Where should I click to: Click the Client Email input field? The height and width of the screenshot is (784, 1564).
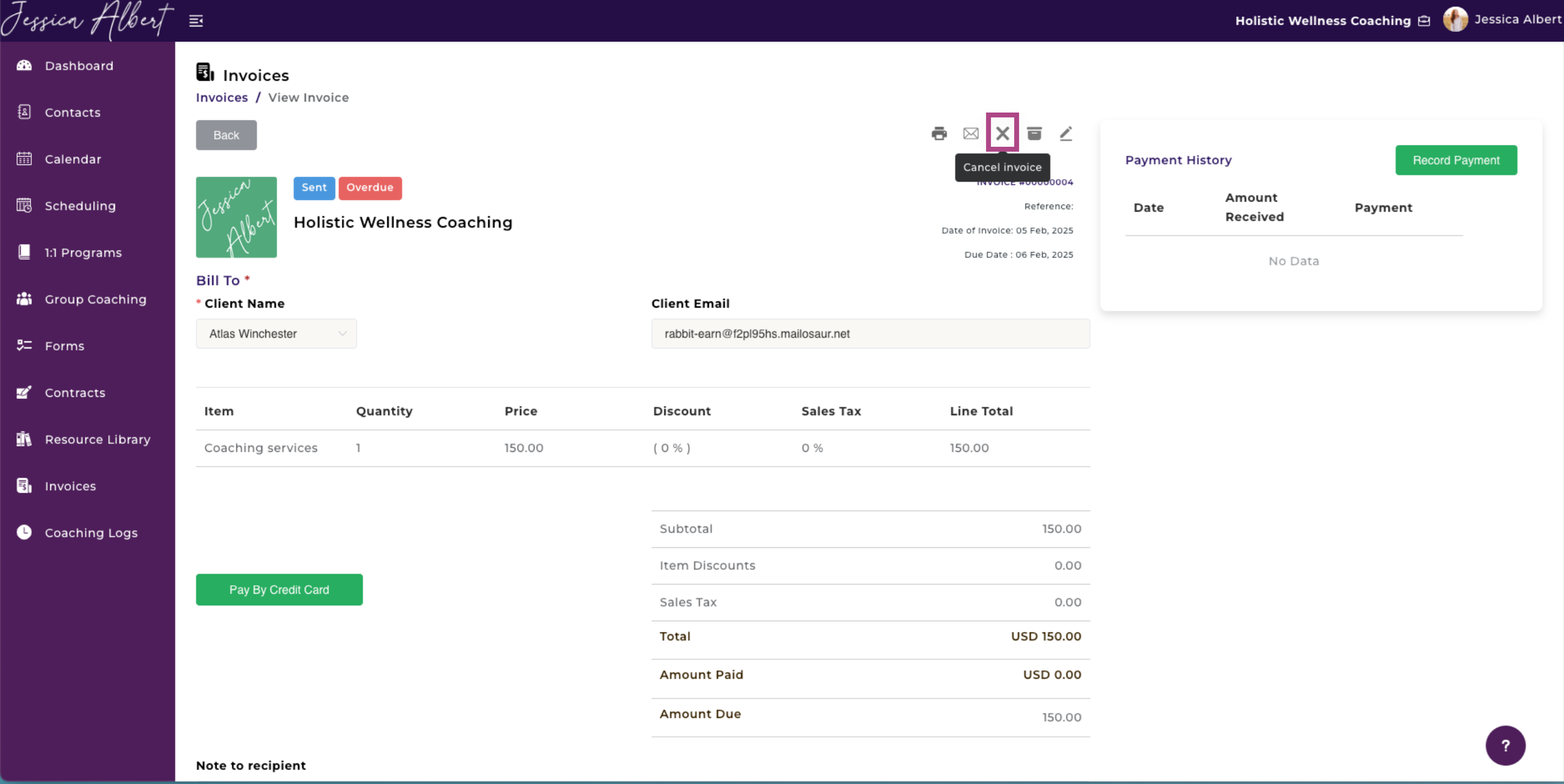pos(870,334)
